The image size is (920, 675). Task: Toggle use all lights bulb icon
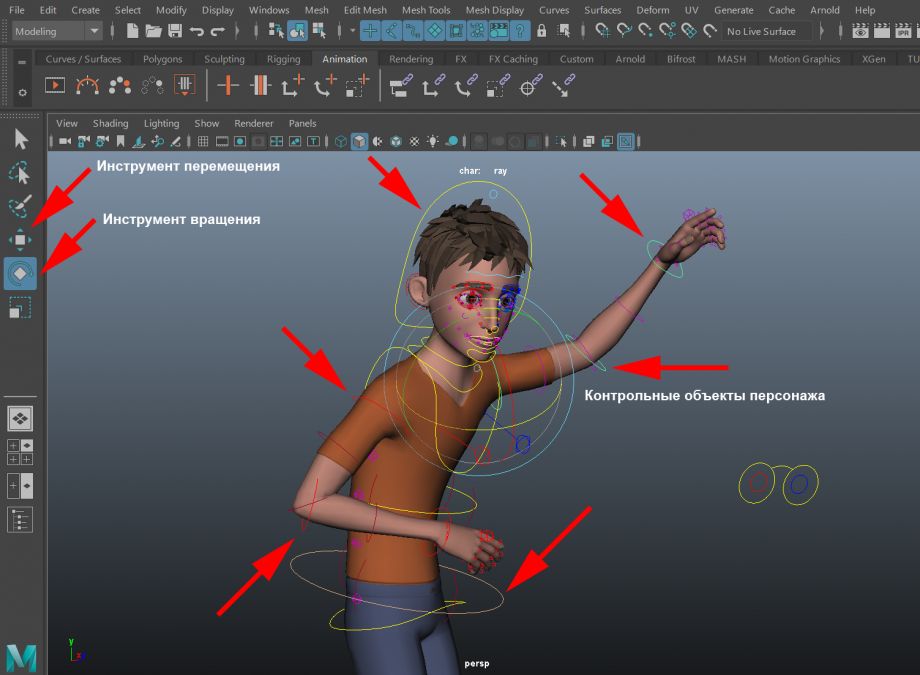[433, 141]
